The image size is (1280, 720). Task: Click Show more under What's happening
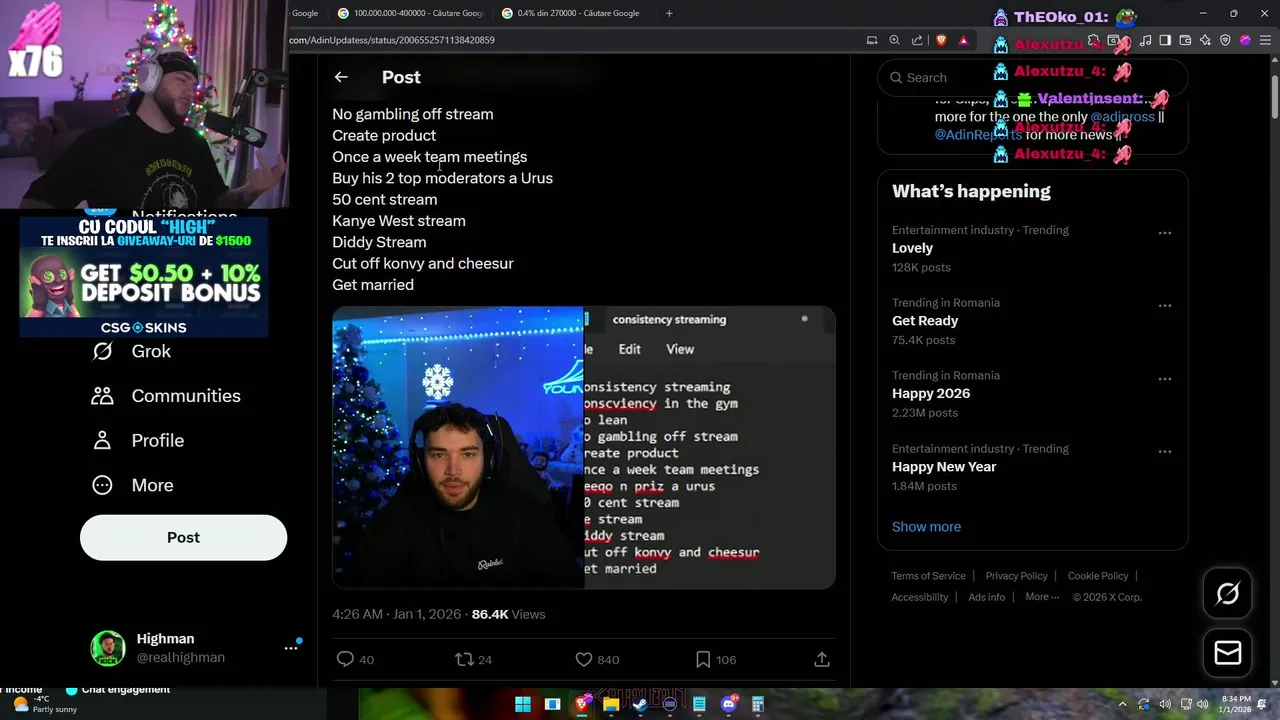pyautogui.click(x=926, y=527)
